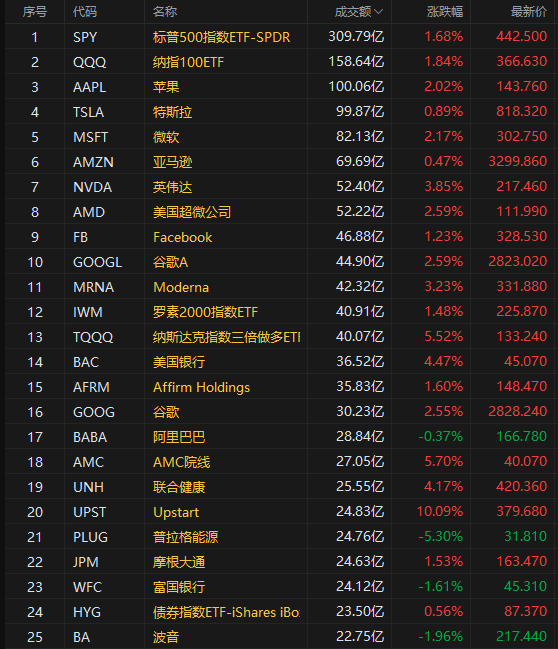Open the SPY 标普500指数ETF-SPDR row
Viewport: 558px width, 649px height.
(280, 37)
